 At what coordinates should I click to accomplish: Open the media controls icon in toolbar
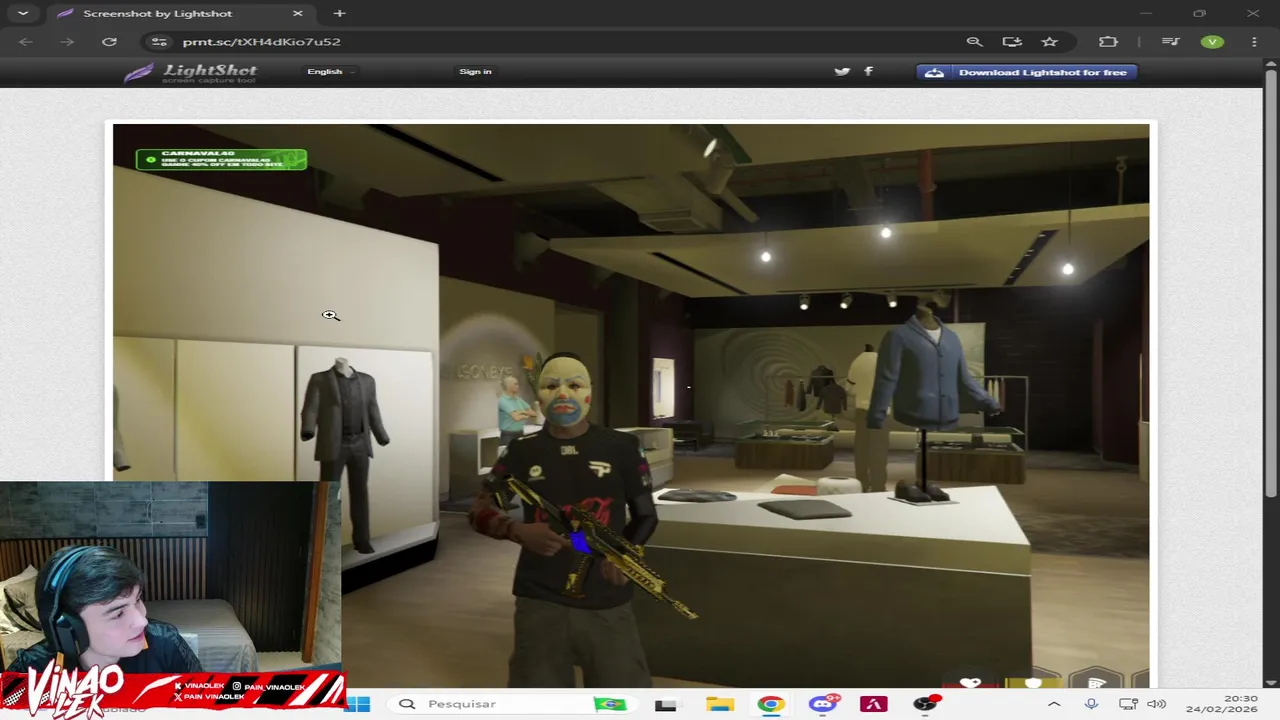coord(1170,41)
